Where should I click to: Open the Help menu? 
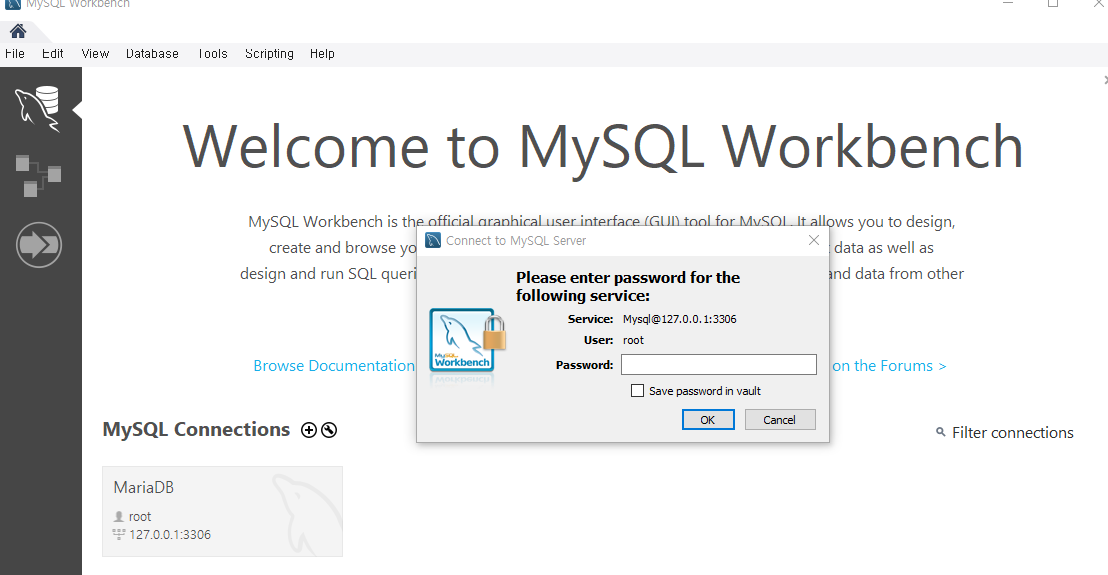pyautogui.click(x=322, y=54)
